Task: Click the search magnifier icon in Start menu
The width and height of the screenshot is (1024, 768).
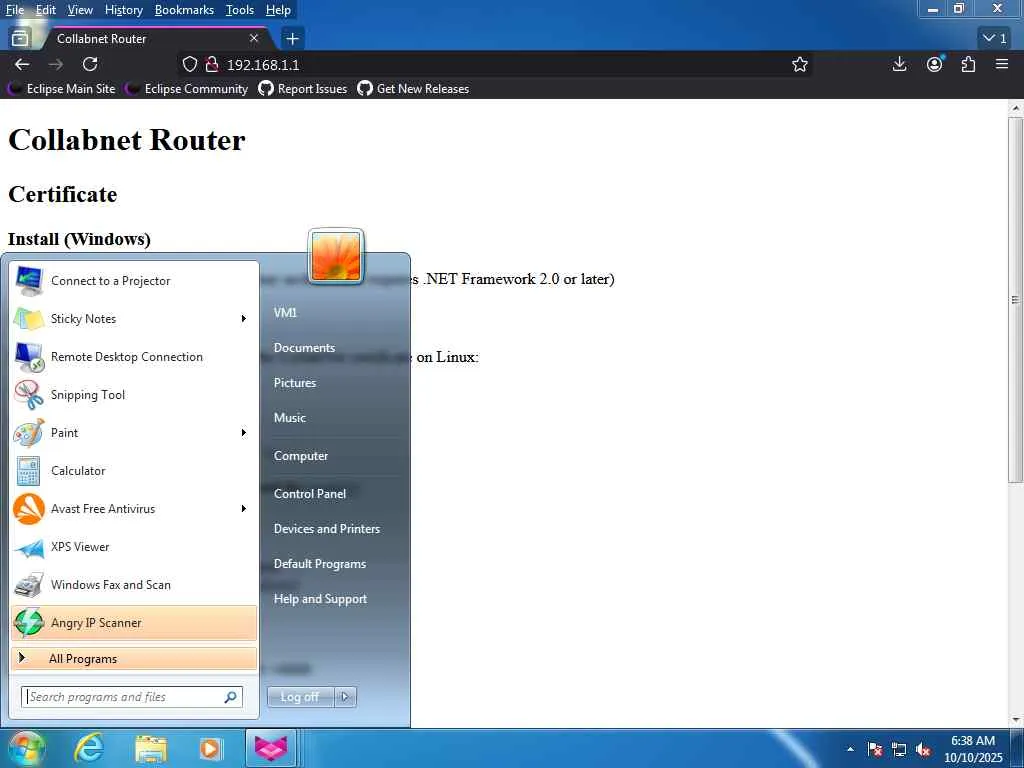Action: tap(230, 697)
